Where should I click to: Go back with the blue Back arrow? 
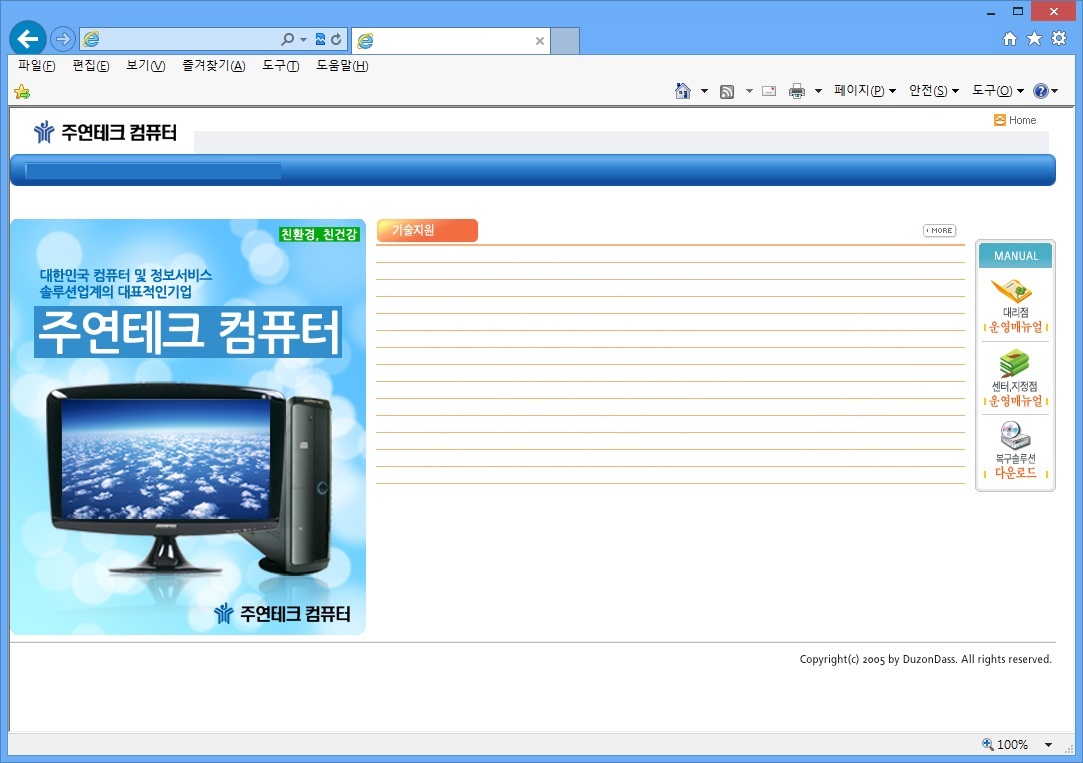tap(28, 39)
